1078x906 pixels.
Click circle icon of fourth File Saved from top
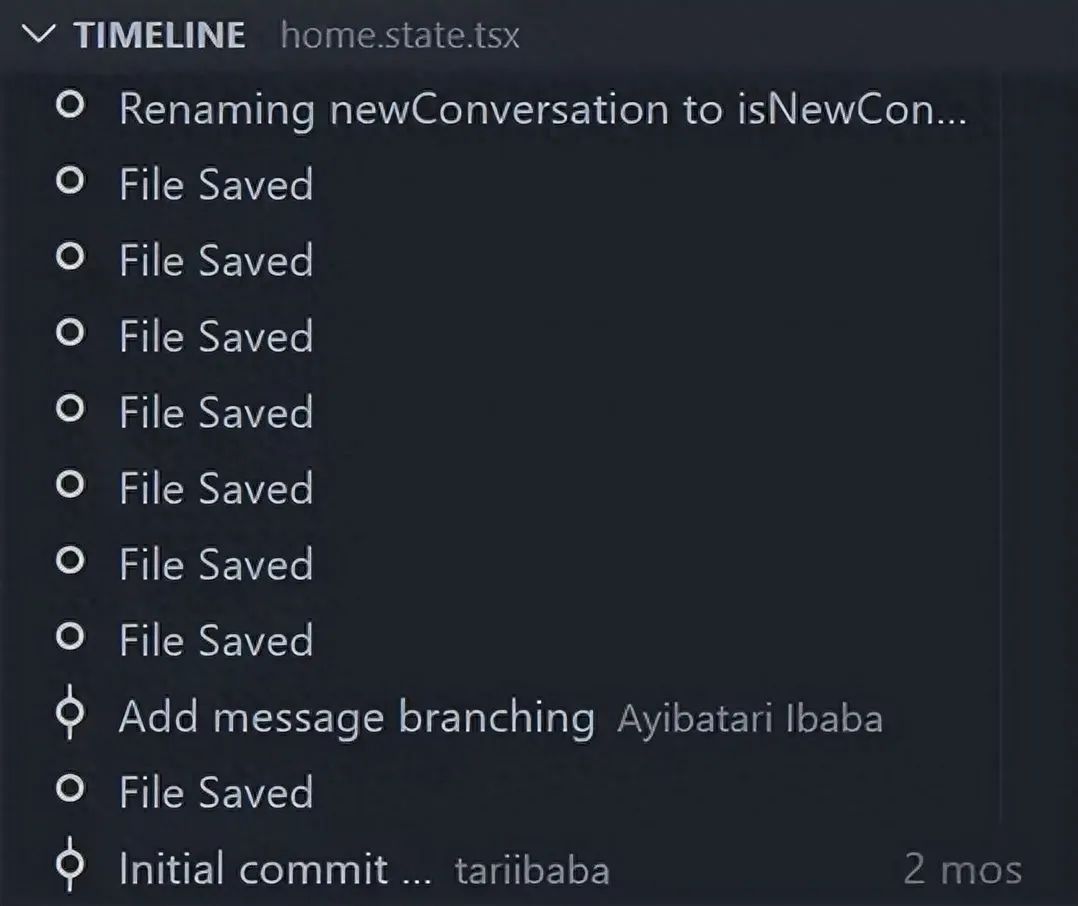click(x=69, y=411)
